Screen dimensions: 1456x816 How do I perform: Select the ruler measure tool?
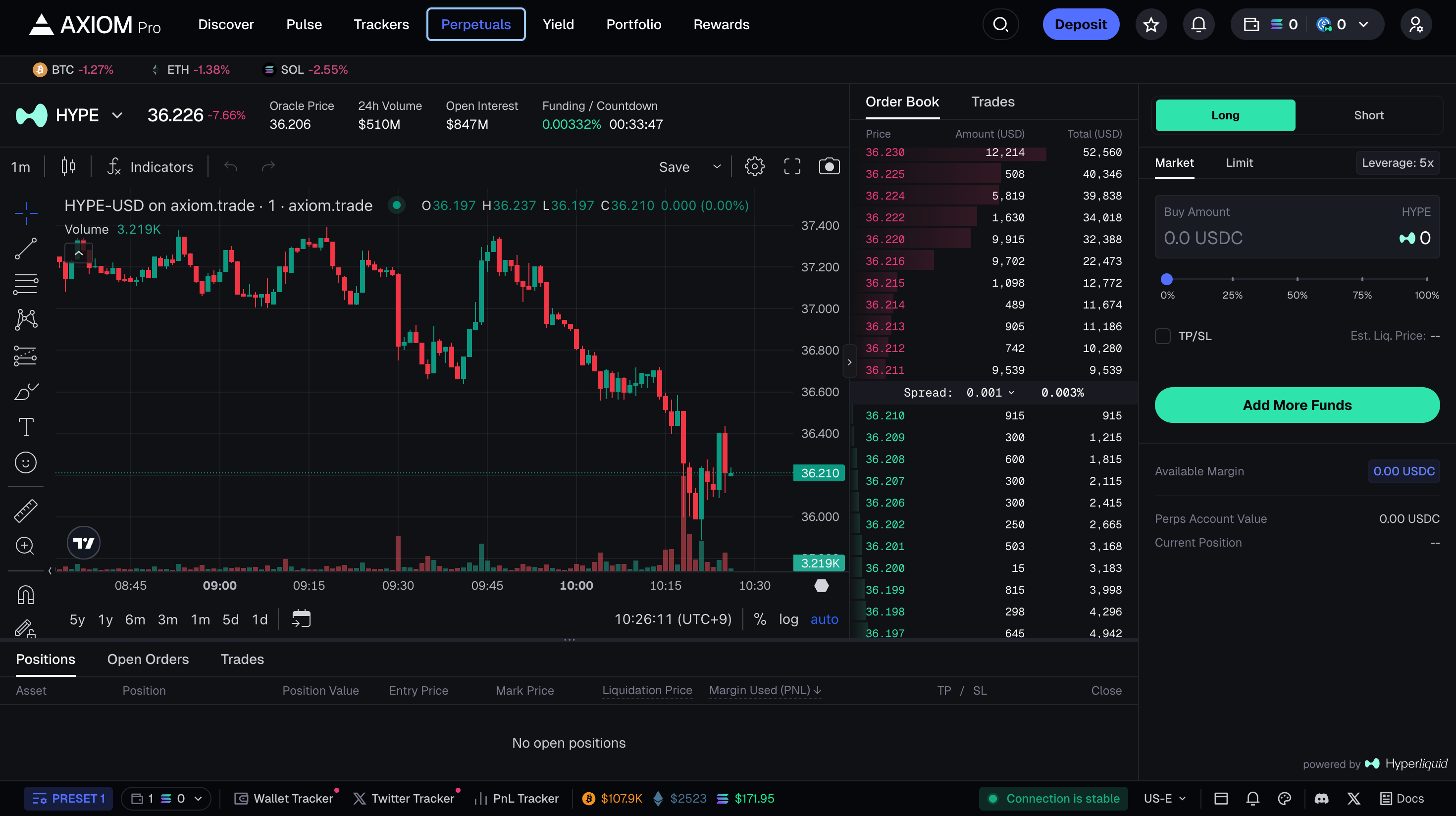pos(25,510)
